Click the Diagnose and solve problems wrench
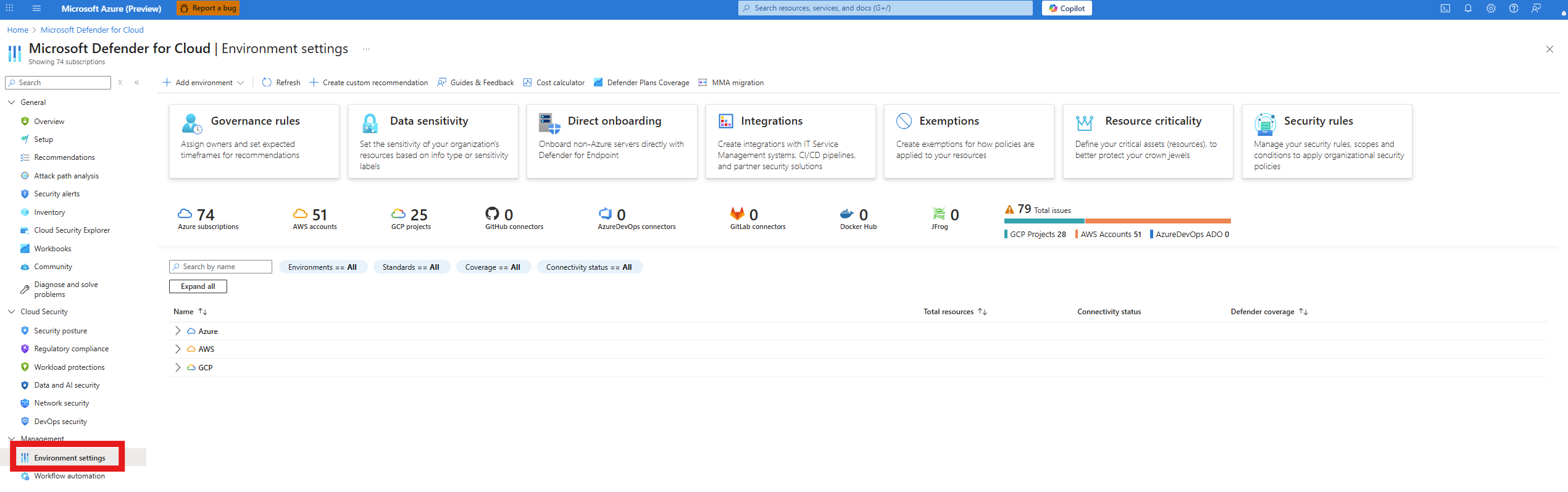 point(25,290)
